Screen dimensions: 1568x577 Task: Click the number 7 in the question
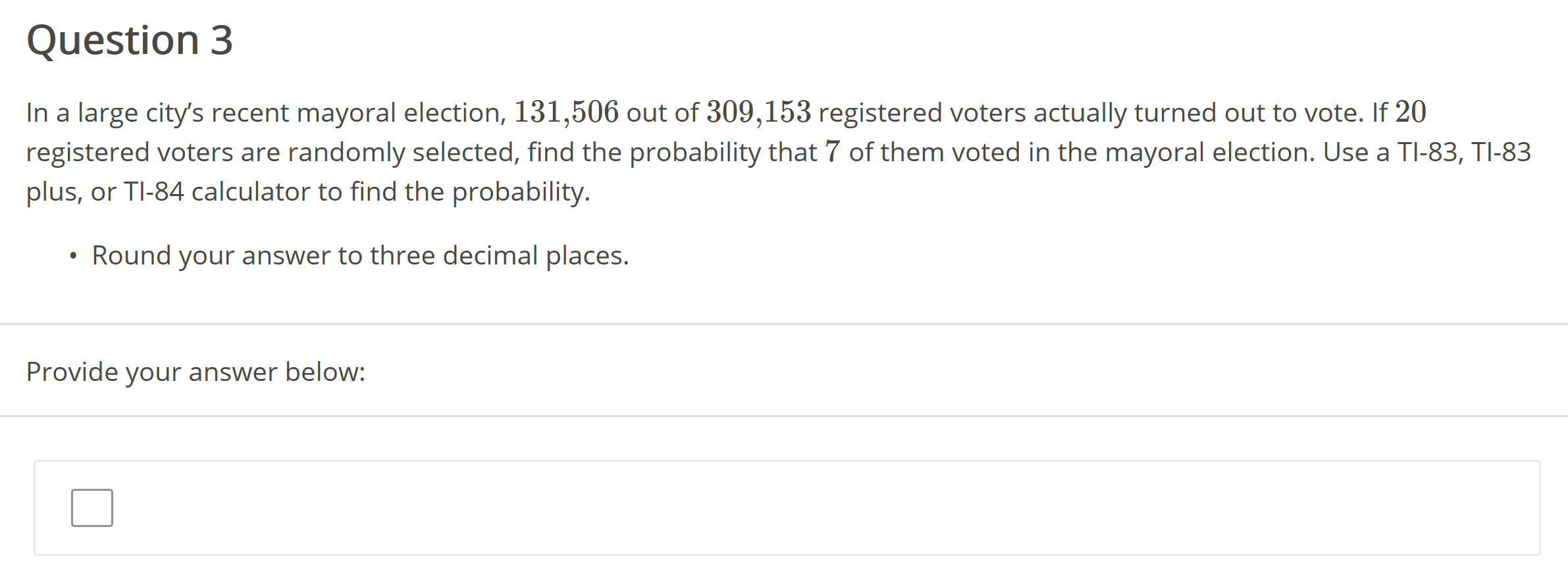pyautogui.click(x=833, y=152)
